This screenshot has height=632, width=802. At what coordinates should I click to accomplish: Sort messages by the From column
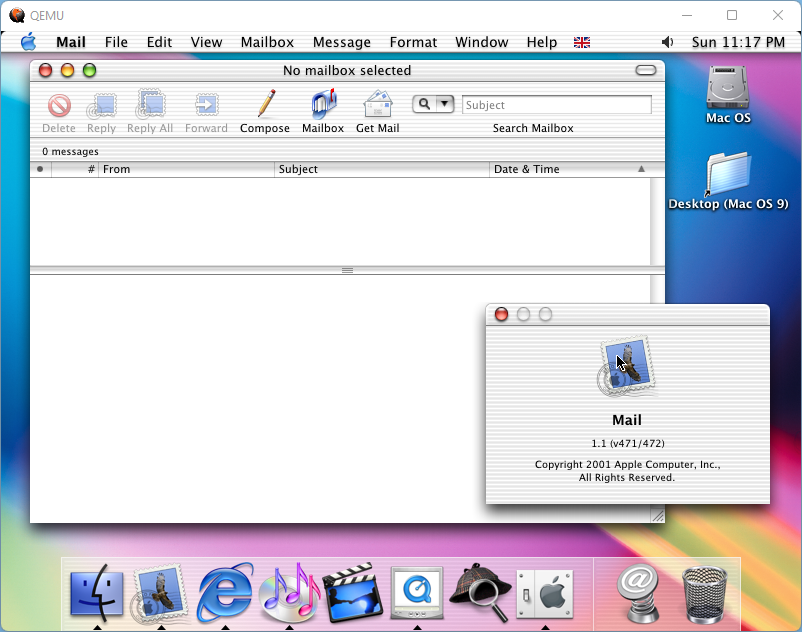185,169
